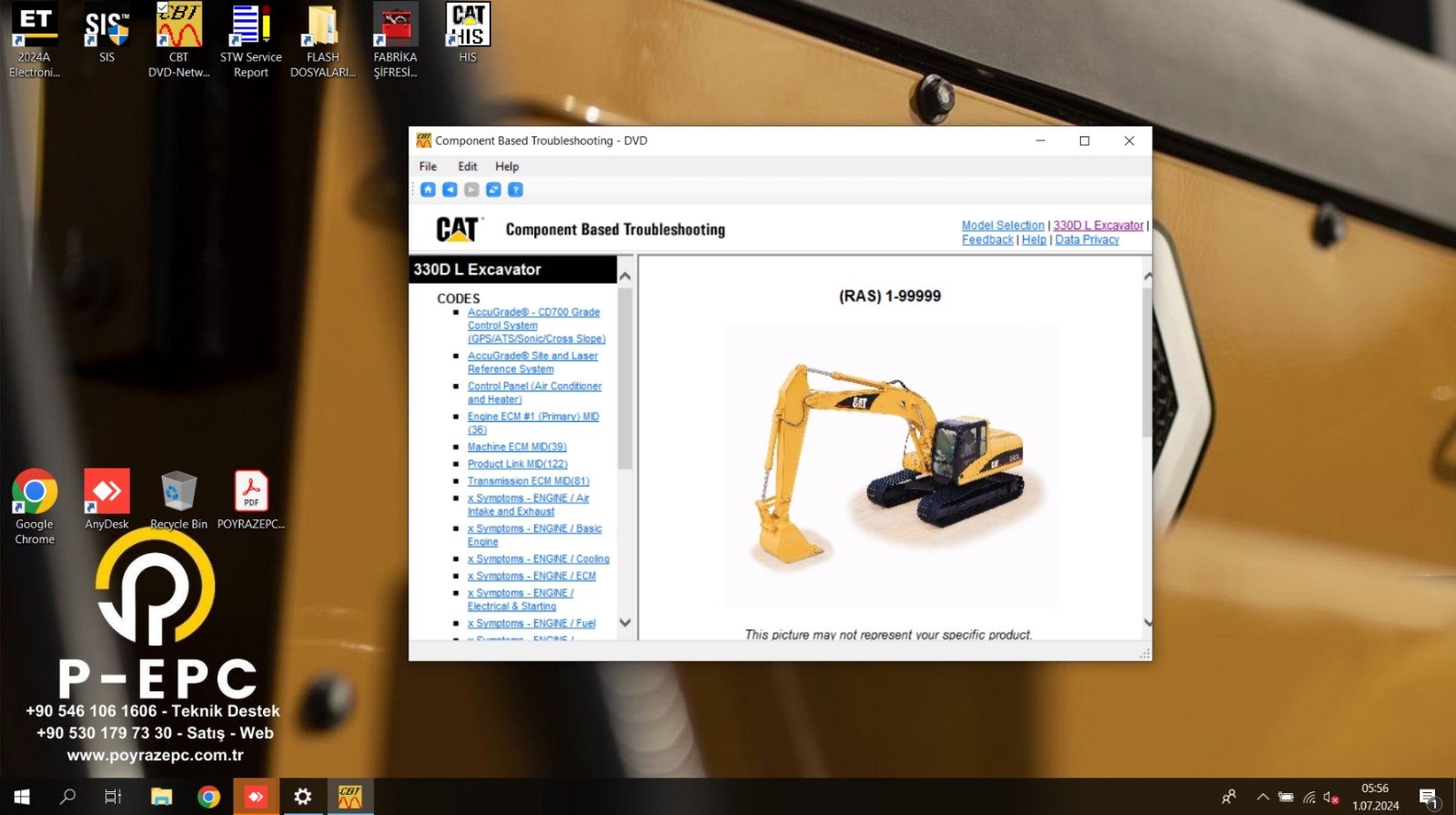Viewport: 1456px width, 815px height.
Task: Click the Back arrow toolbar icon
Action: (x=450, y=189)
